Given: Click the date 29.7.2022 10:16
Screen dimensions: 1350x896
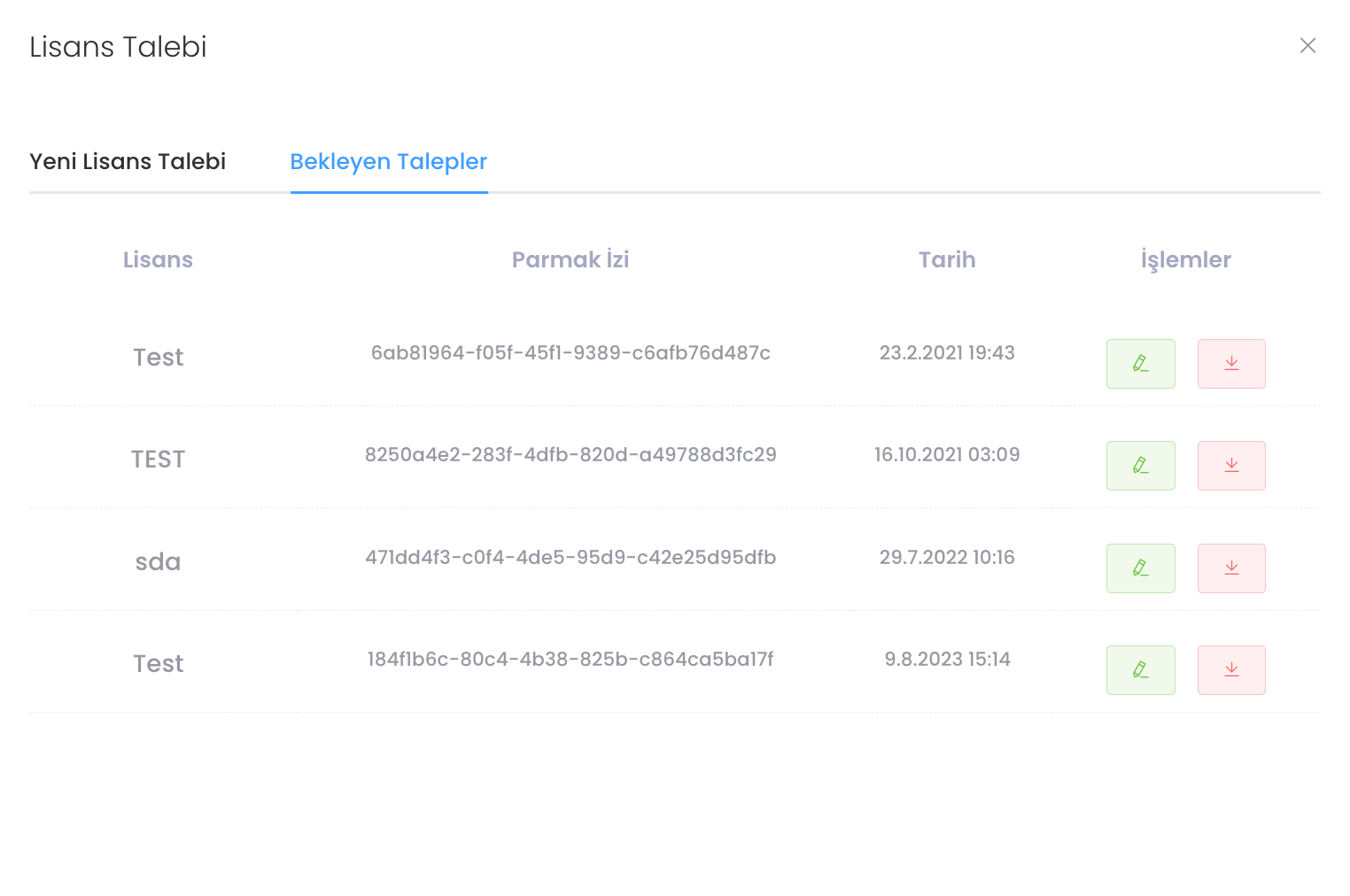Looking at the screenshot, I should pyautogui.click(x=946, y=557).
